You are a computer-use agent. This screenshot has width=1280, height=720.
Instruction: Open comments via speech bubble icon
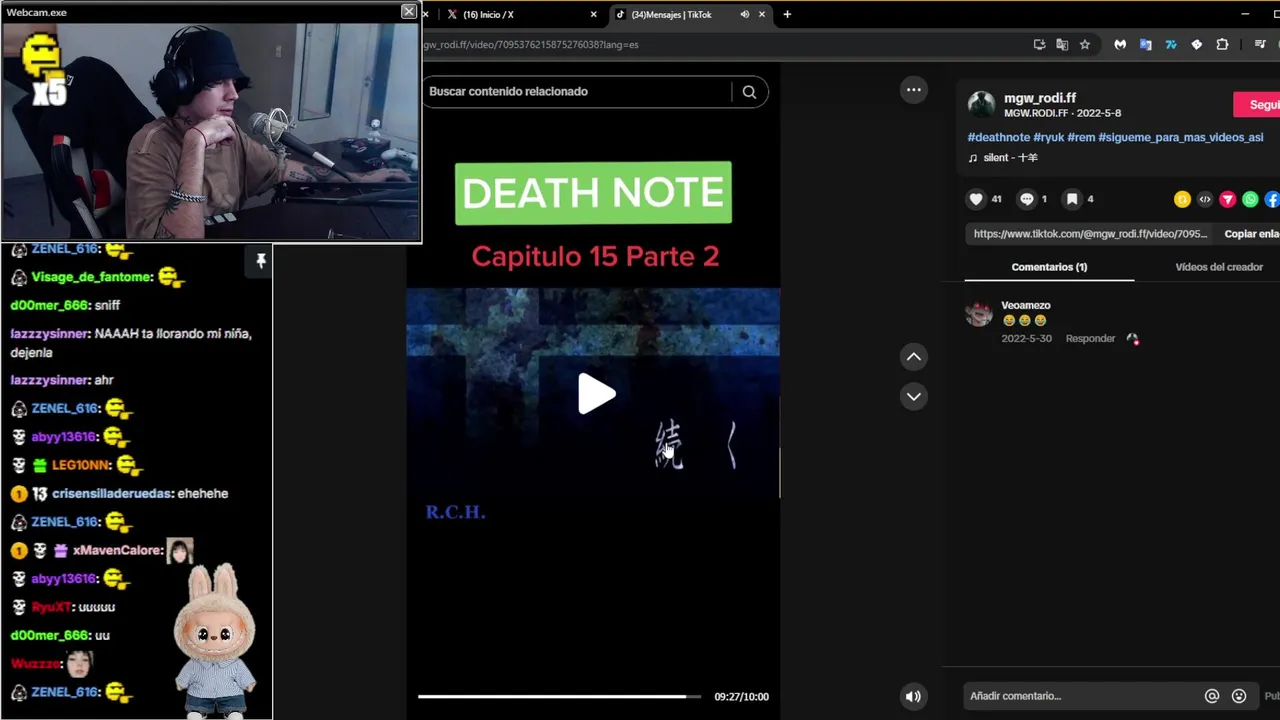pos(1026,199)
